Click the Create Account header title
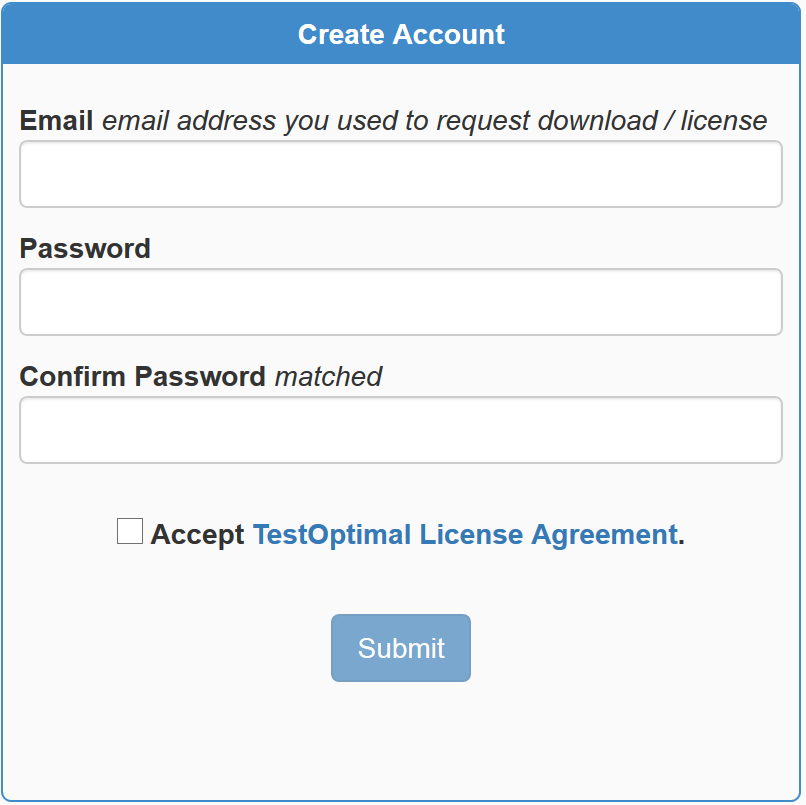Screen dimensions: 806x805 [401, 34]
